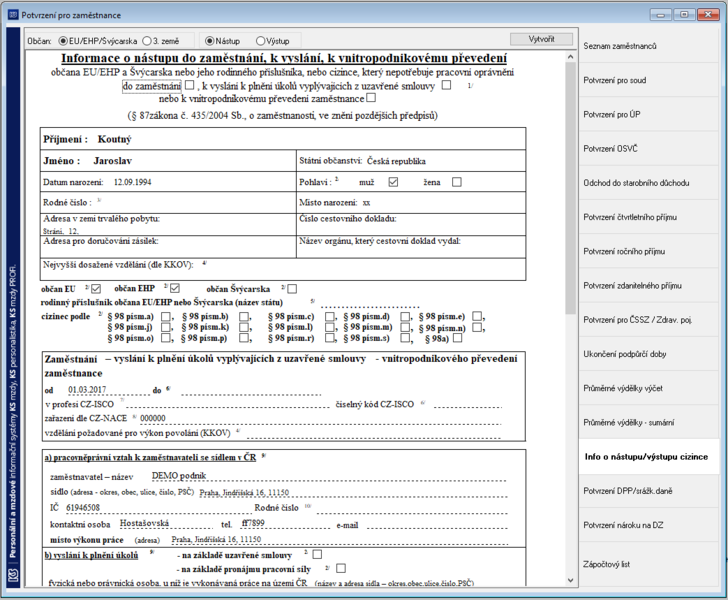
Task: Click the employer name DEMO podnik
Action: click(179, 476)
